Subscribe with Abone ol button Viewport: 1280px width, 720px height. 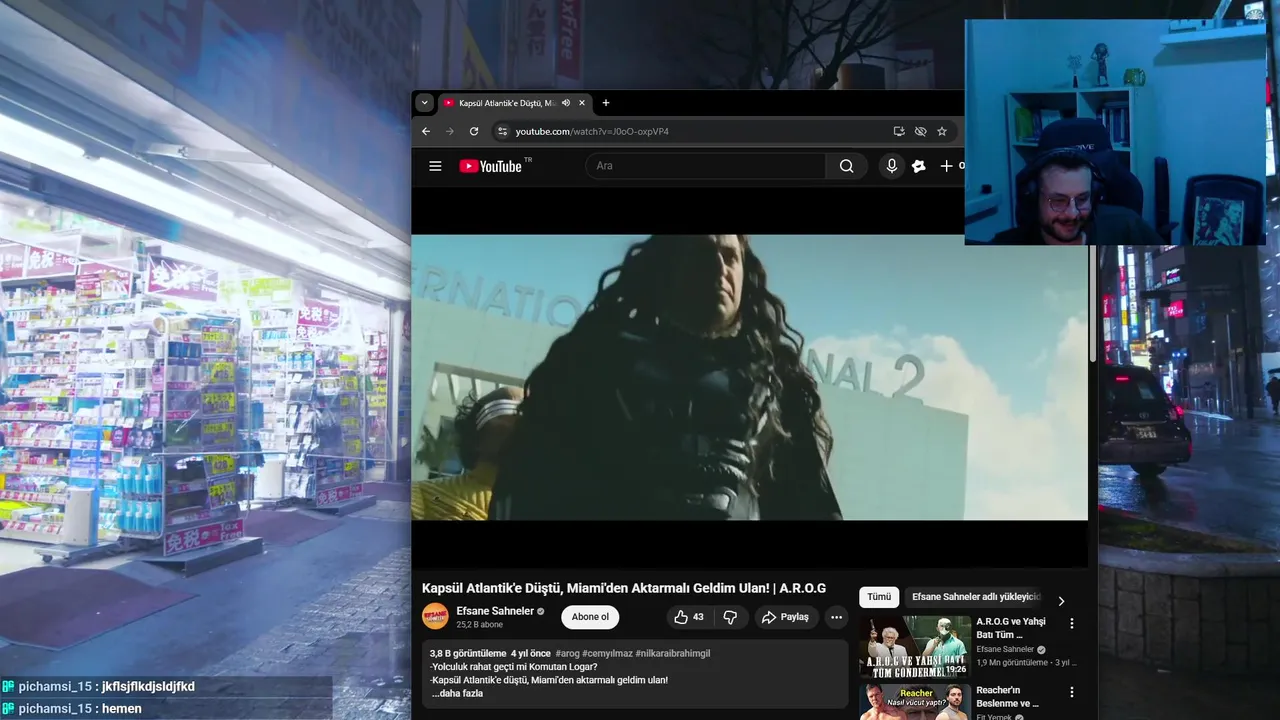590,617
